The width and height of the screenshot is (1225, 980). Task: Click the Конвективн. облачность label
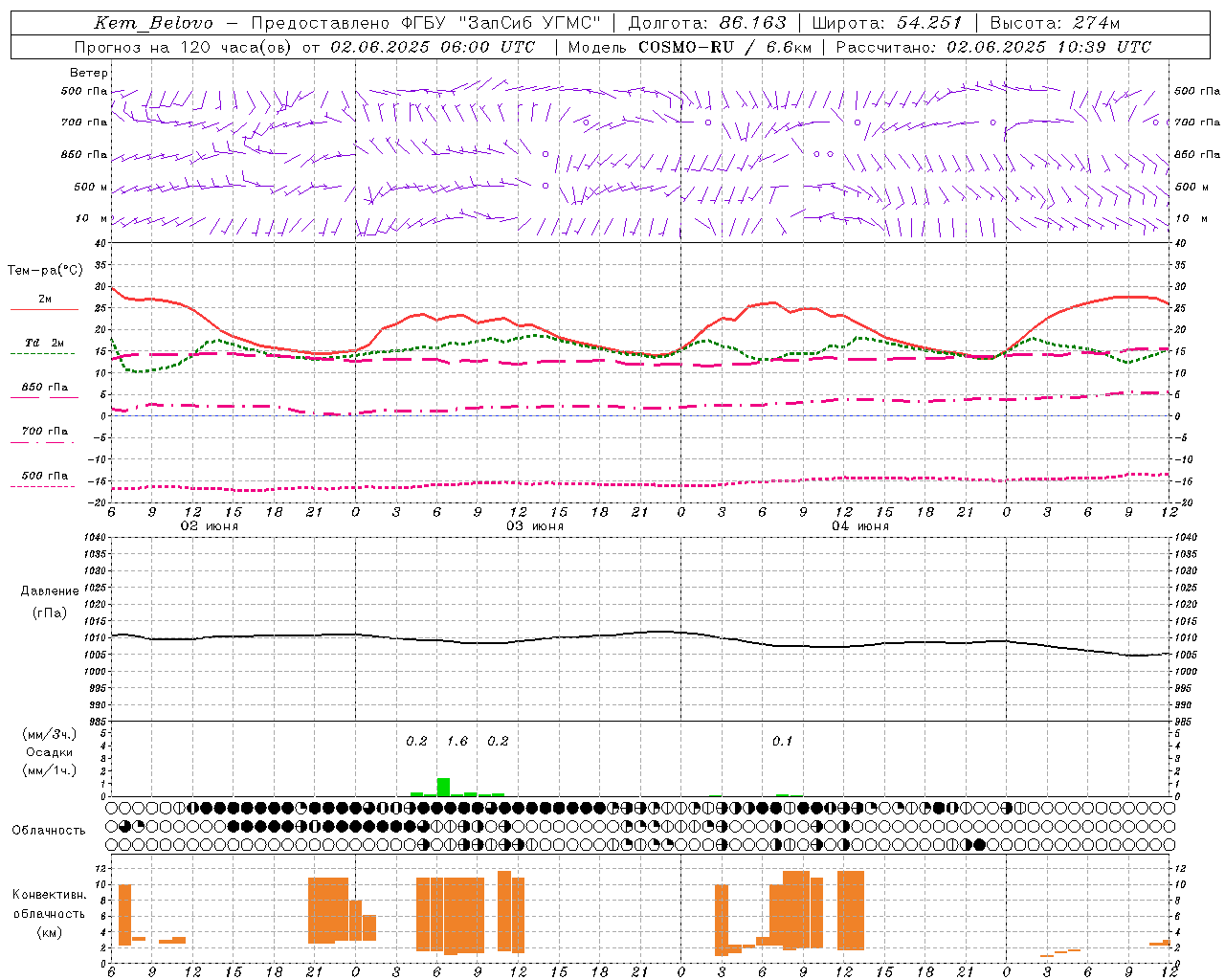click(x=49, y=903)
